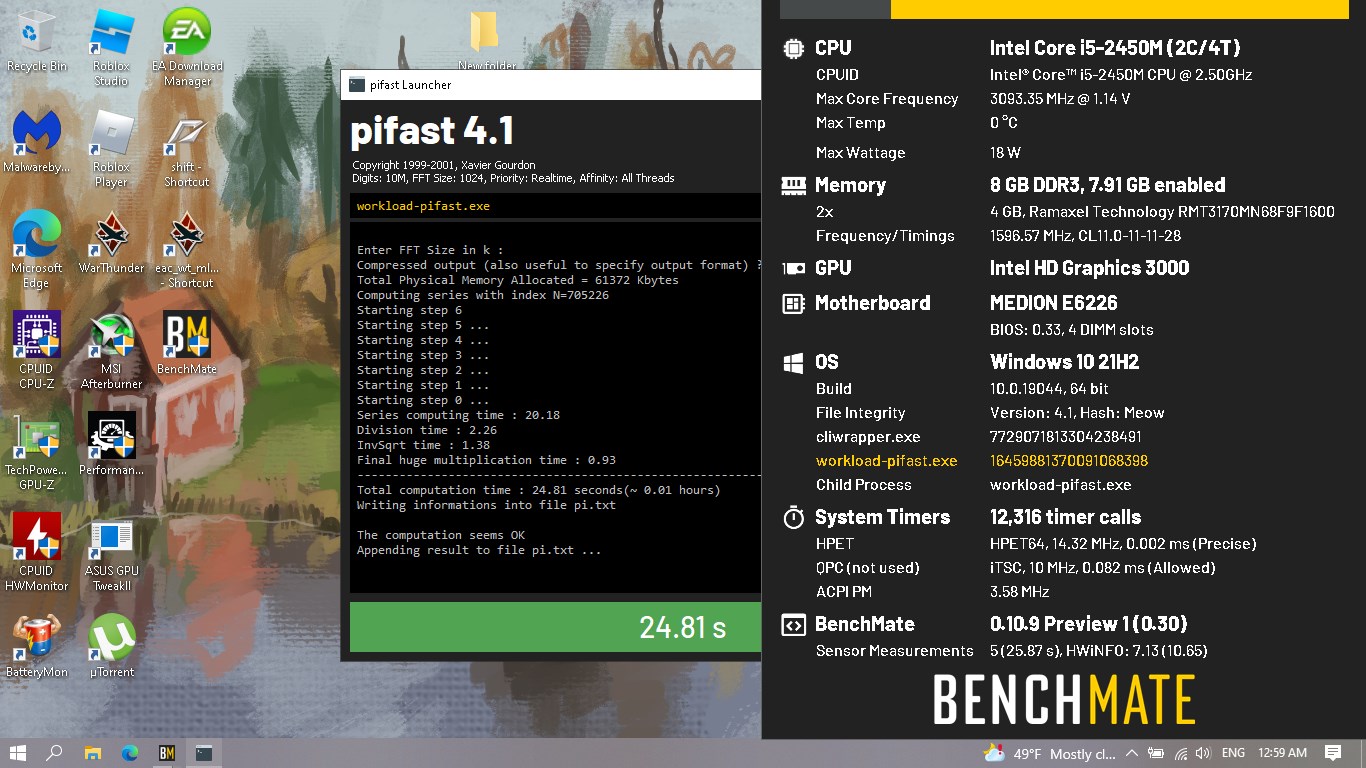Click the Windows Start button
Viewport: 1366px width, 768px height.
click(17, 753)
